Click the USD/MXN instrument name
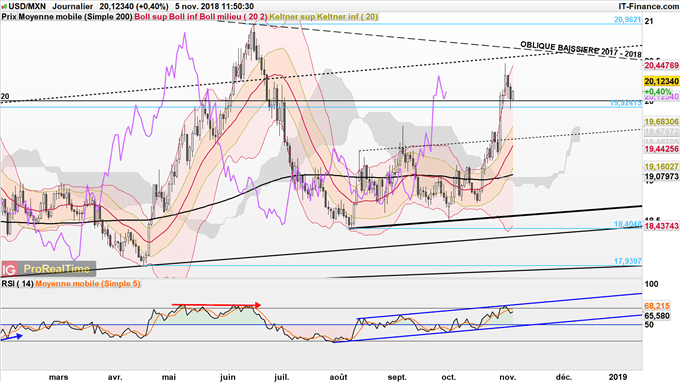The width and height of the screenshot is (680, 382). (x=27, y=7)
